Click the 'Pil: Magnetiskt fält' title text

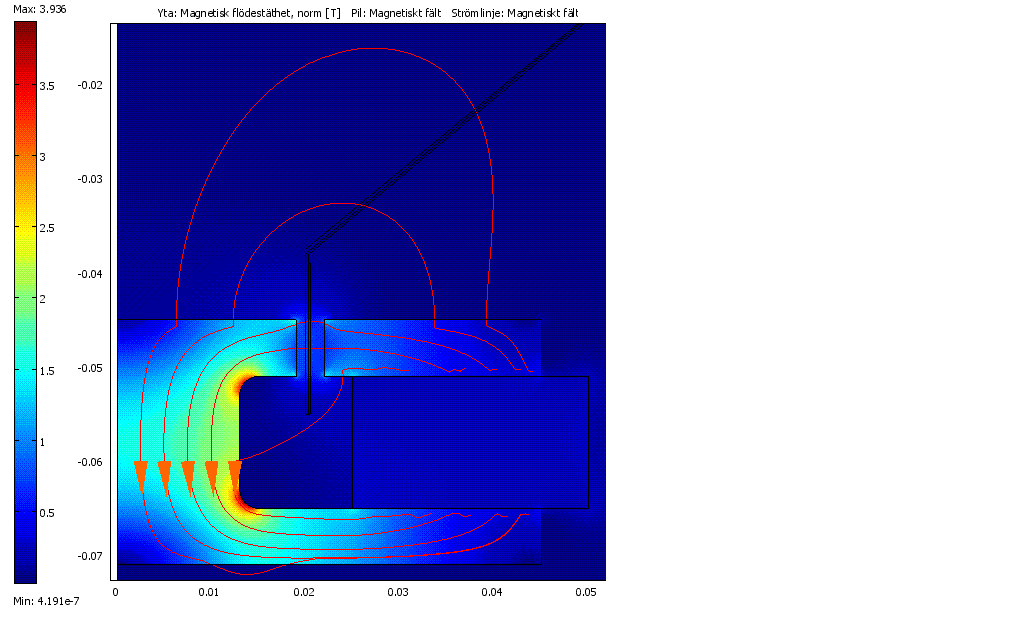click(x=396, y=12)
